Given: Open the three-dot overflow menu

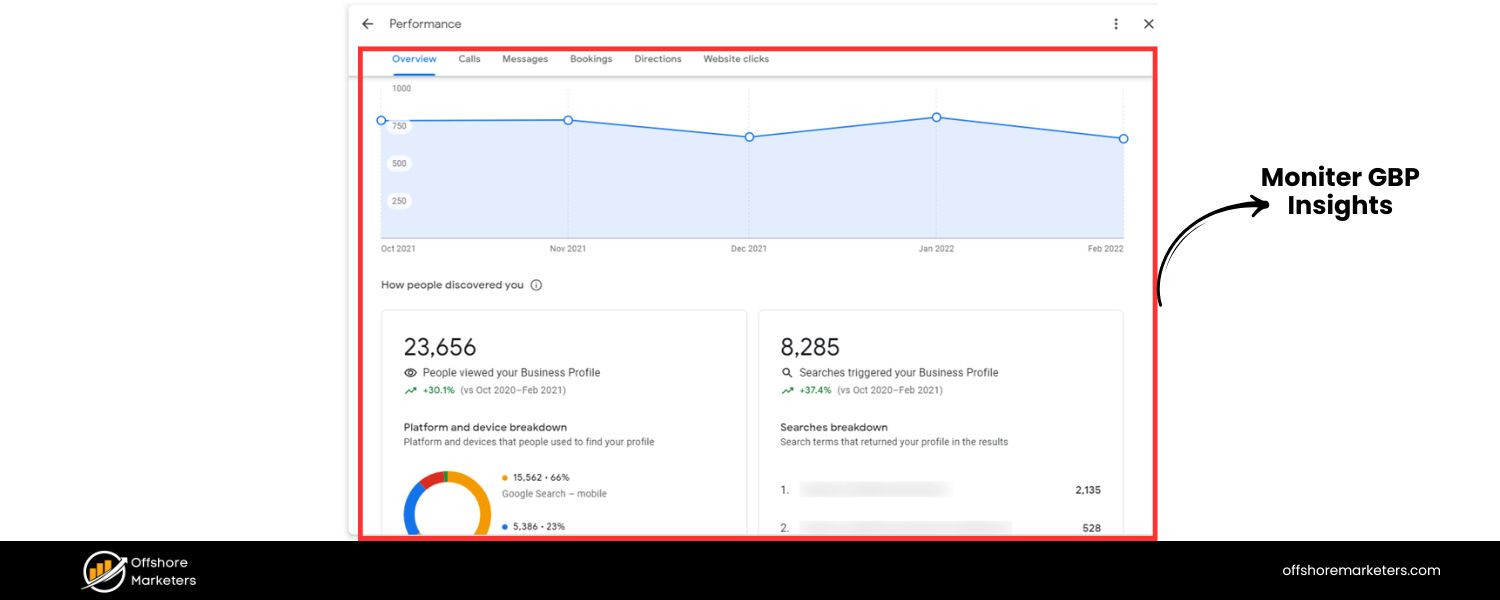Looking at the screenshot, I should point(1116,23).
